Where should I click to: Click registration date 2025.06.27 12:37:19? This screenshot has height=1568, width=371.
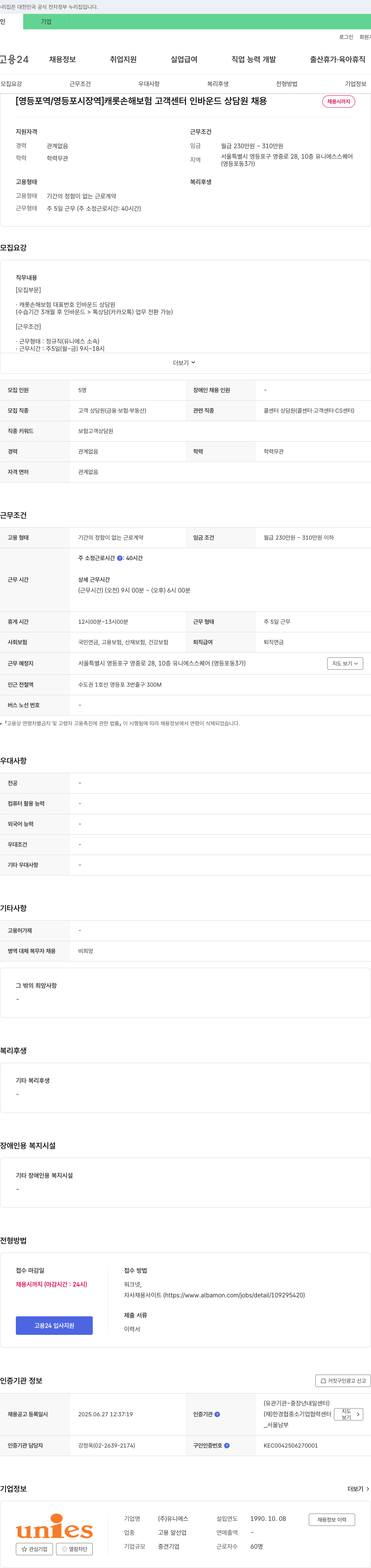point(106,1414)
